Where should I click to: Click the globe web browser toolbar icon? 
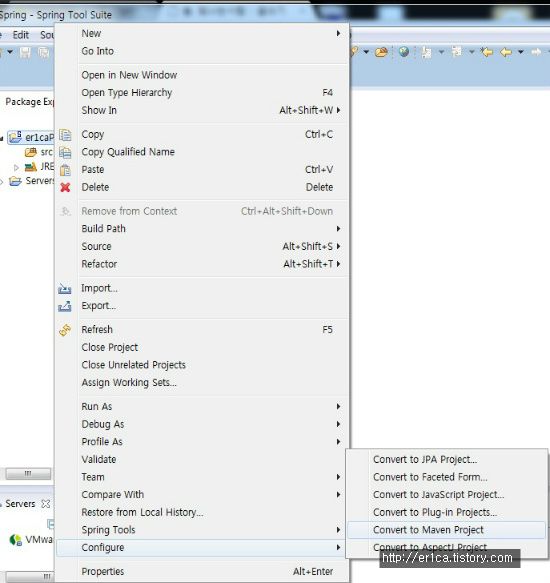[404, 52]
